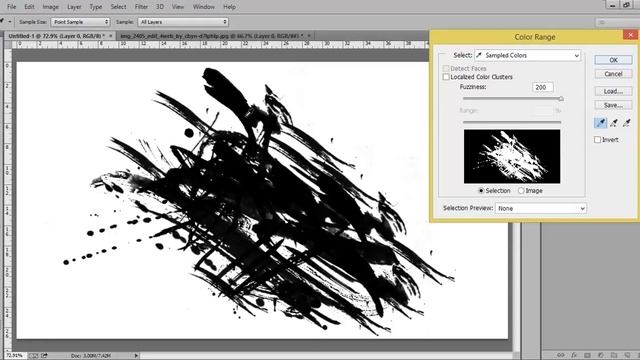640x360 pixels.
Task: Tick the Invert checkbox
Action: (598, 140)
